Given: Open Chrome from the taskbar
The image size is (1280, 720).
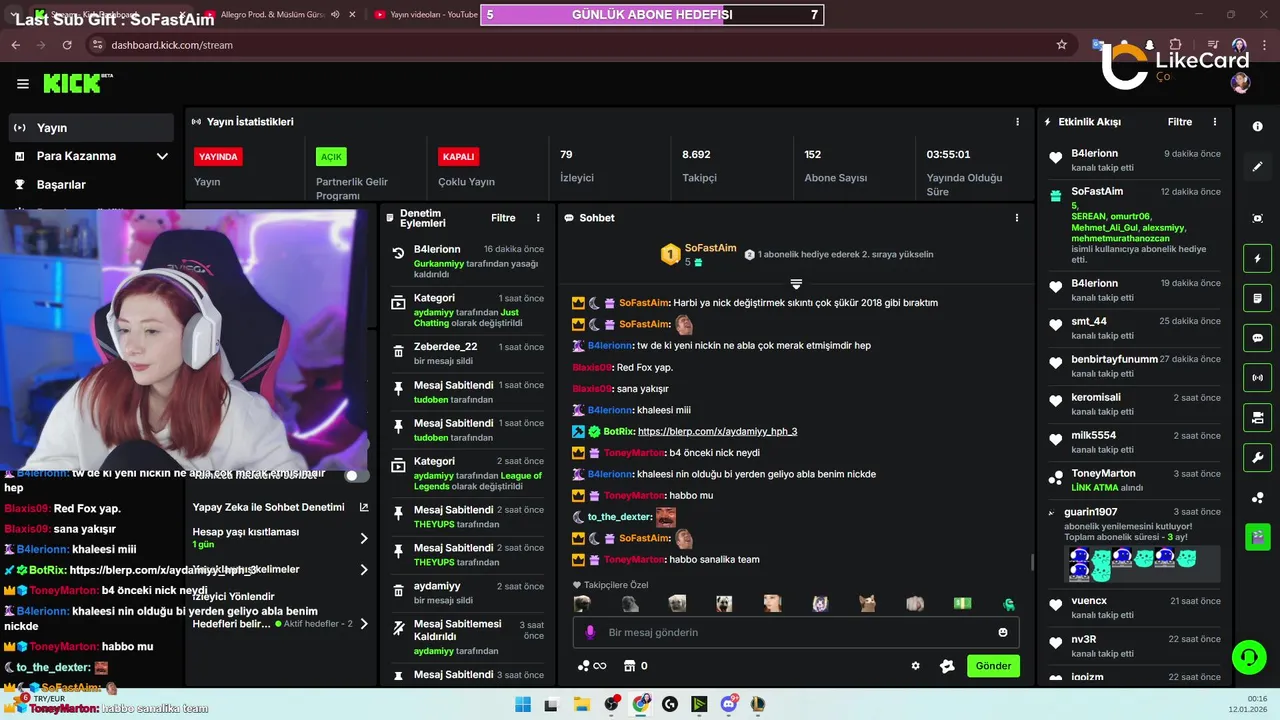Looking at the screenshot, I should click(x=641, y=704).
